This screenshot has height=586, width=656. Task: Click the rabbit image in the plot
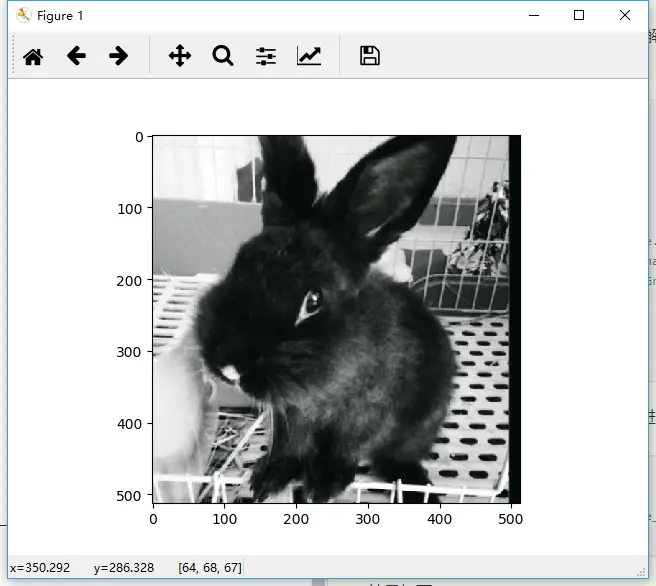(x=336, y=319)
